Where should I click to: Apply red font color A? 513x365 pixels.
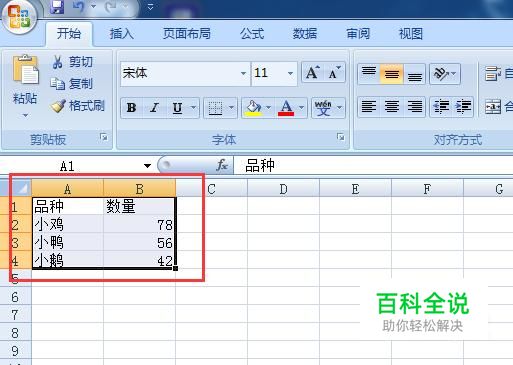[x=286, y=108]
